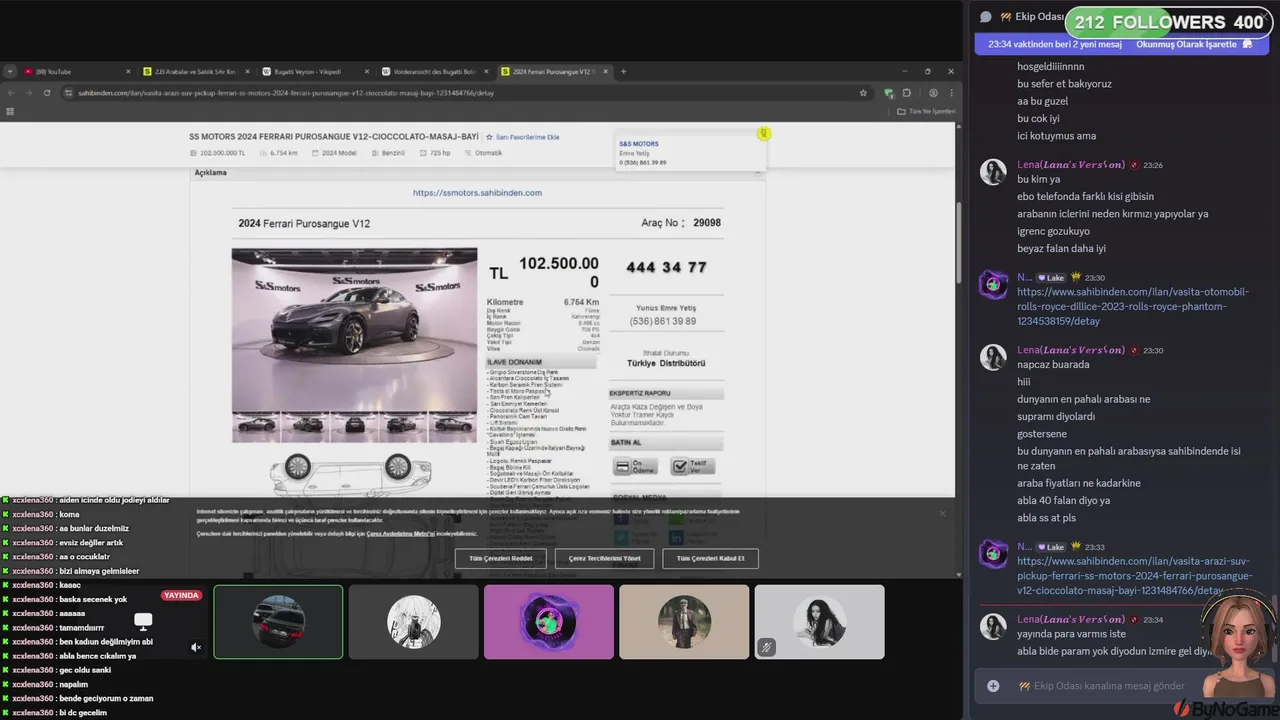This screenshot has width=1280, height=720.
Task: Switch to the 2.El Arabalar sahibinden tab
Action: pos(195,71)
